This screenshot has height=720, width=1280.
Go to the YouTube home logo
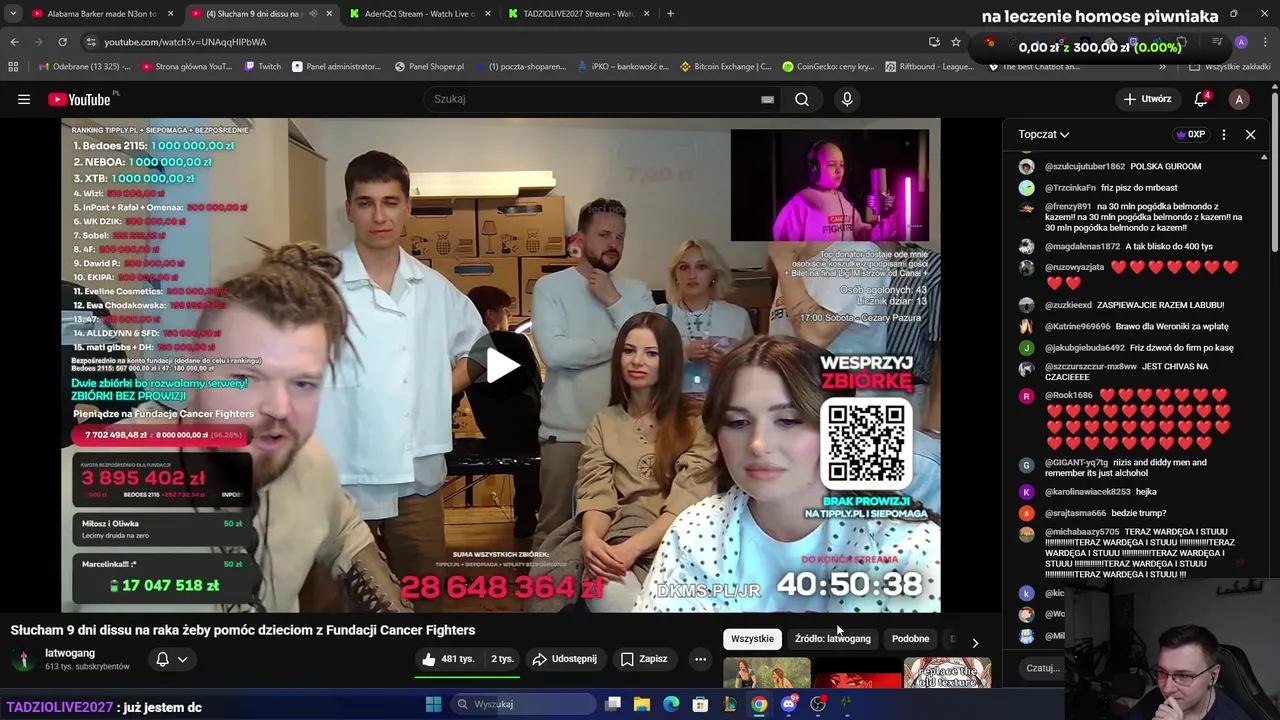click(x=79, y=99)
